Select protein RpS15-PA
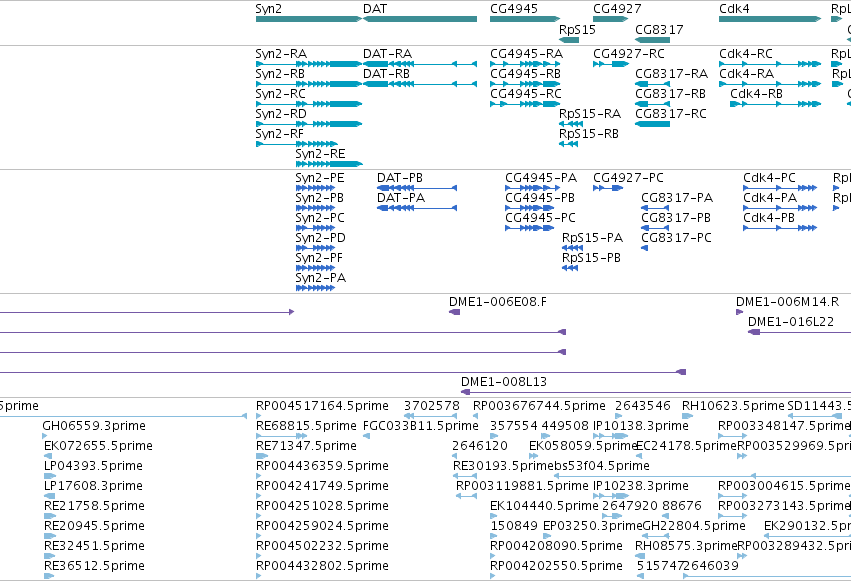 573,248
